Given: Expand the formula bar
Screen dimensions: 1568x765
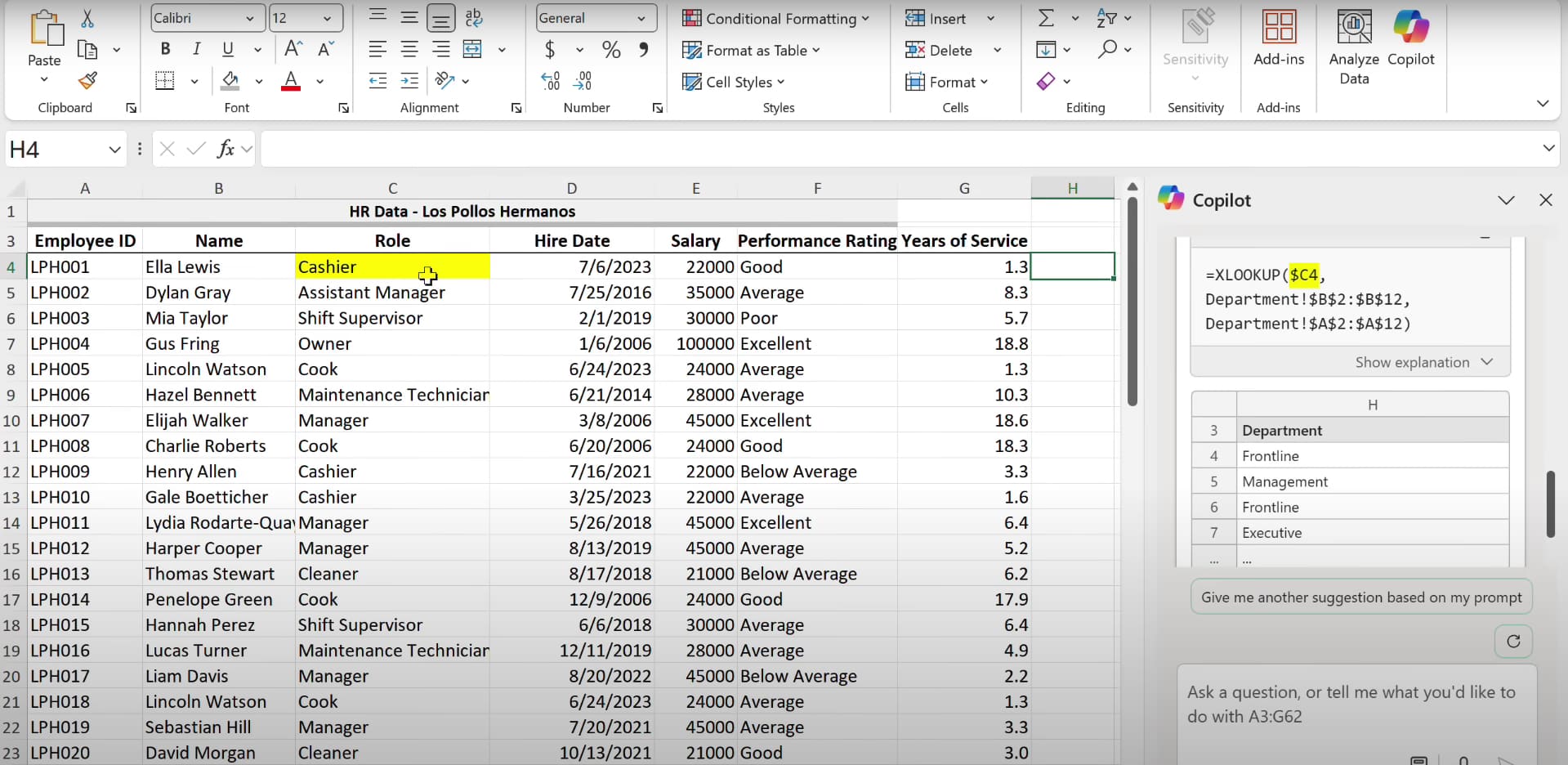Looking at the screenshot, I should (x=1548, y=148).
